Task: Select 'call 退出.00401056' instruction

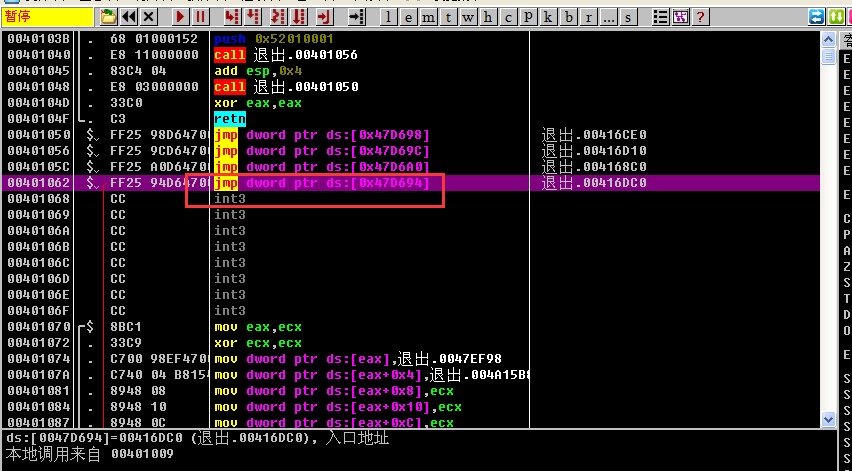Action: pos(286,55)
